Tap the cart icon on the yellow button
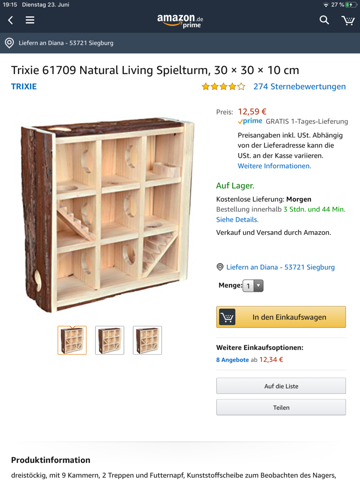 [227, 317]
